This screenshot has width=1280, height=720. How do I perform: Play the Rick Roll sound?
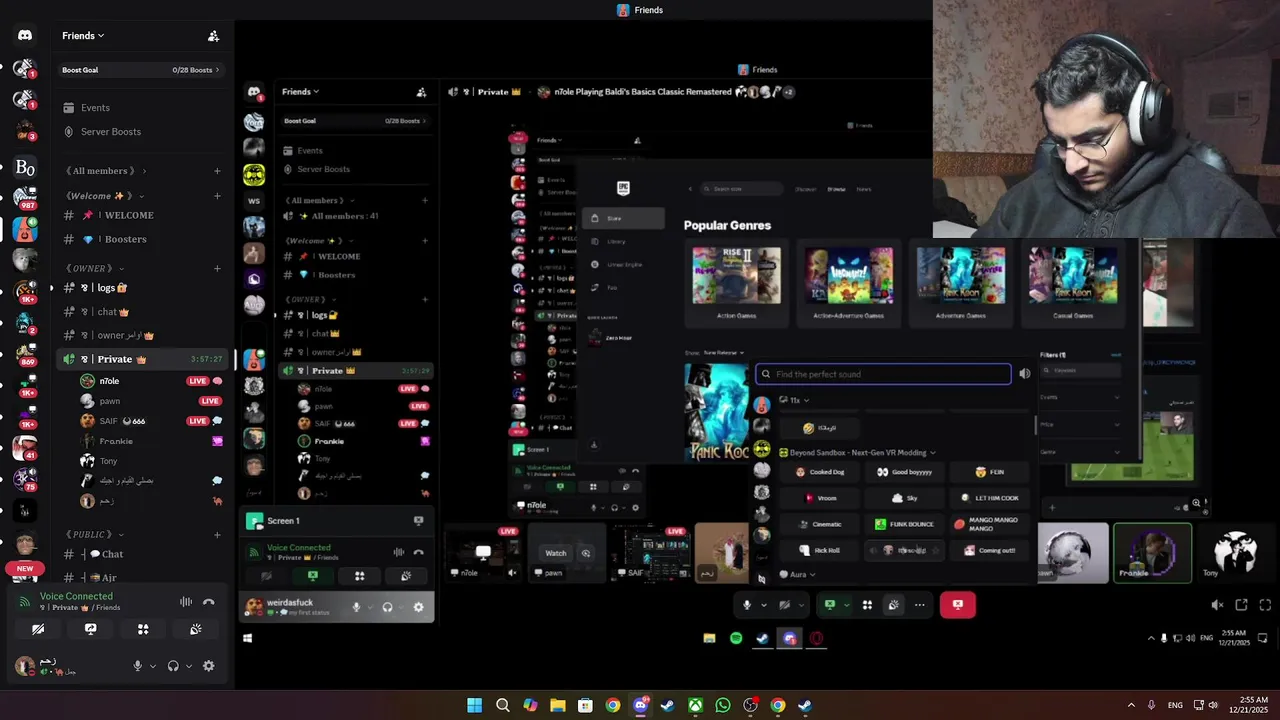click(819, 550)
